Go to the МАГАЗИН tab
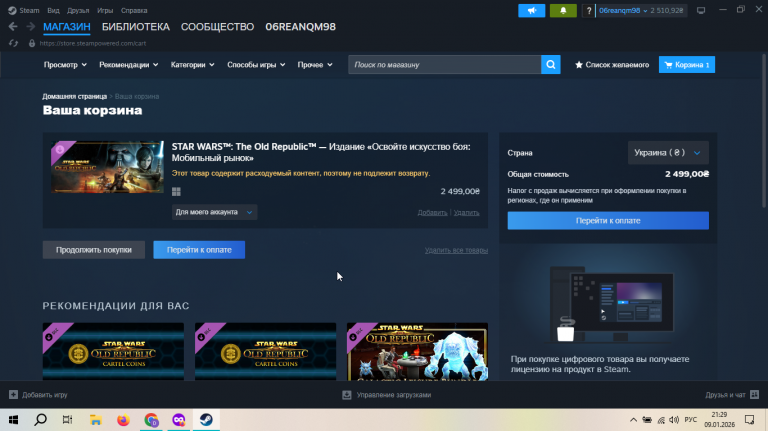 67,27
